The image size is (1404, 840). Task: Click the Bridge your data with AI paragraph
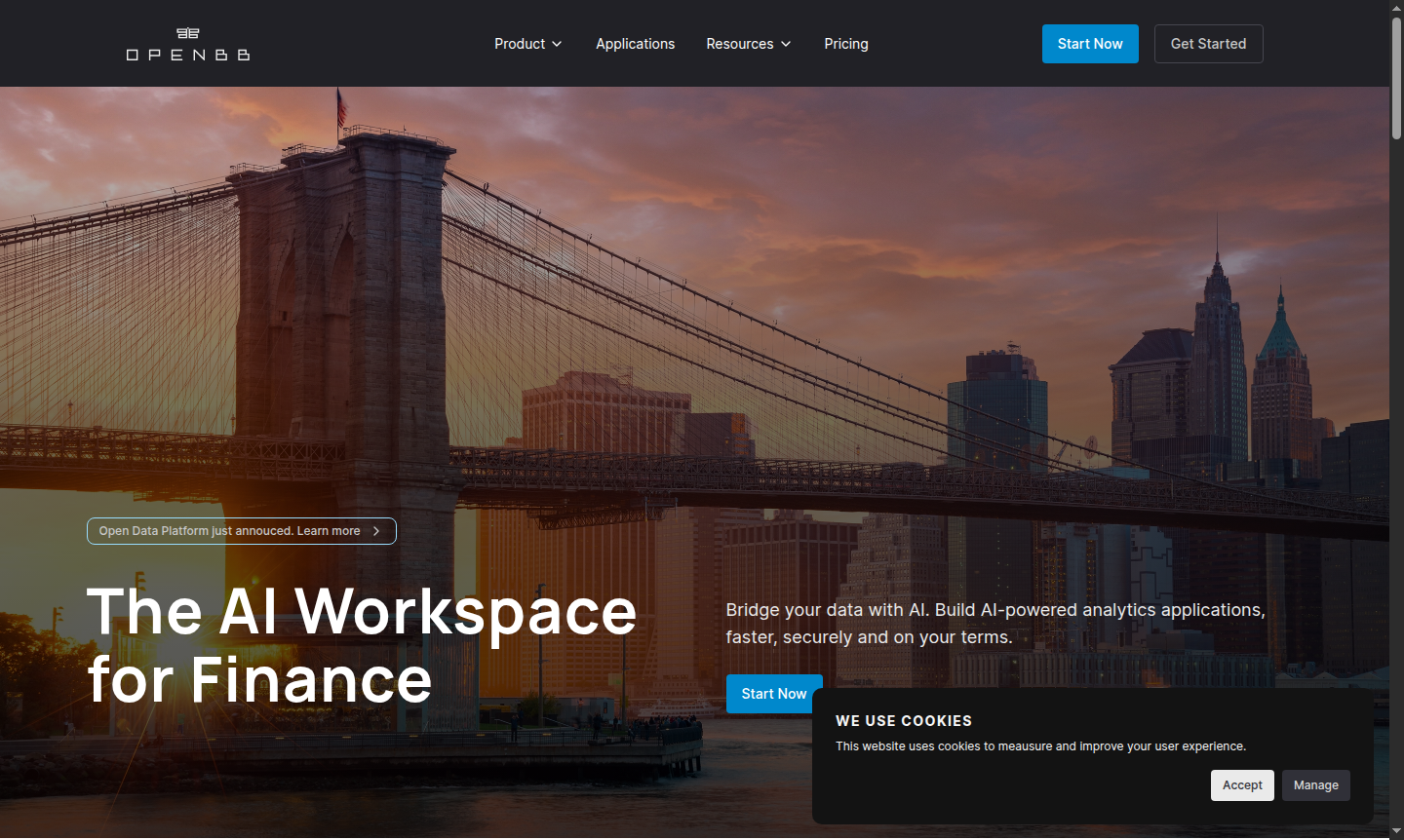(x=994, y=623)
